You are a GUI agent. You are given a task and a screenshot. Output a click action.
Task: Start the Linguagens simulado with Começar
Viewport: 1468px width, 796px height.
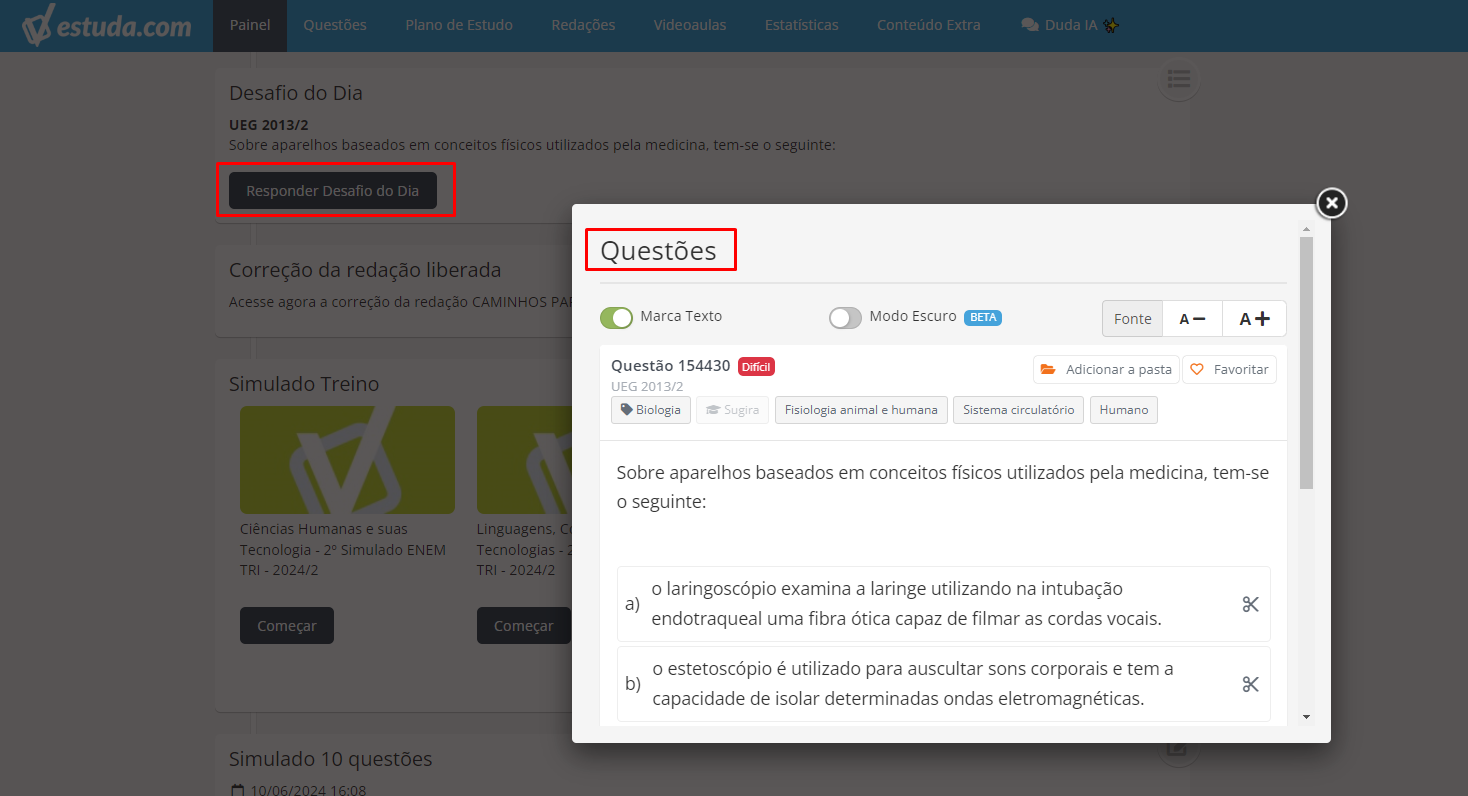tap(523, 626)
